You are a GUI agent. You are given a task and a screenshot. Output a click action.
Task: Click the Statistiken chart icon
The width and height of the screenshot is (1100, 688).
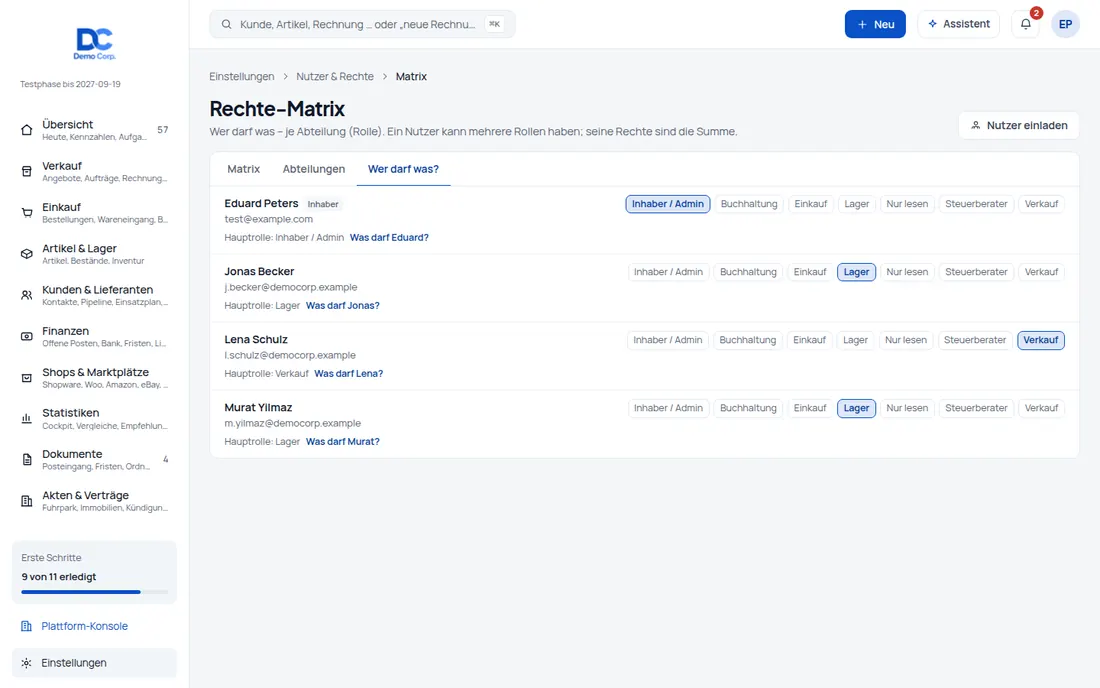pyautogui.click(x=27, y=419)
